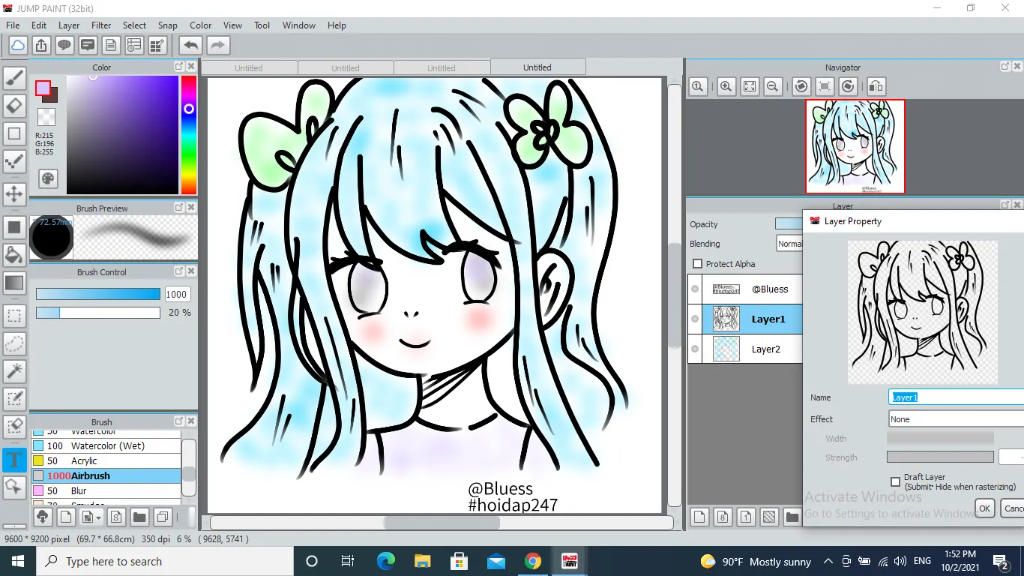The width and height of the screenshot is (1024, 576).
Task: Click the Redo arrow button
Action: (218, 45)
